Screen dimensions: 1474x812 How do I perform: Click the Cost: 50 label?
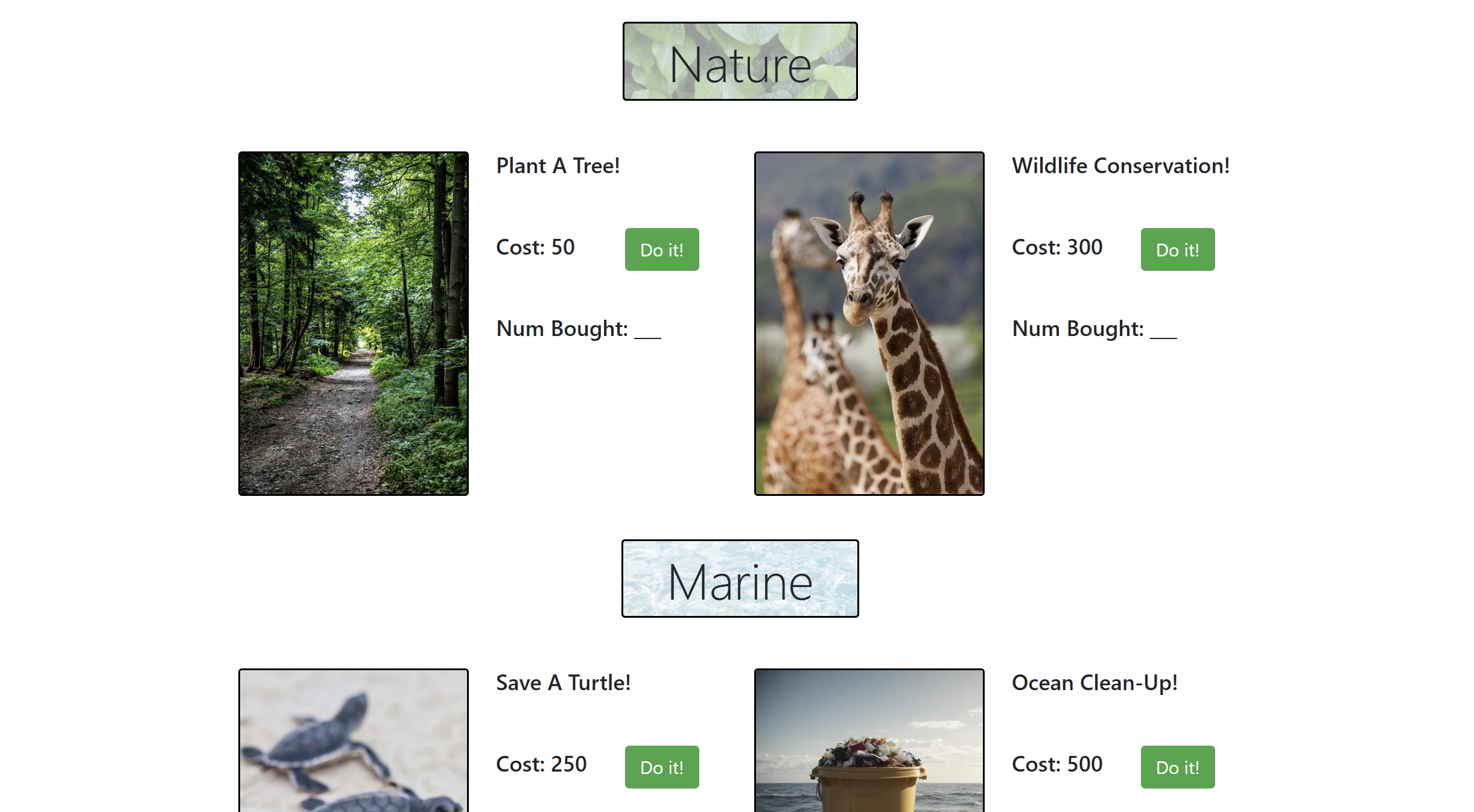[535, 247]
